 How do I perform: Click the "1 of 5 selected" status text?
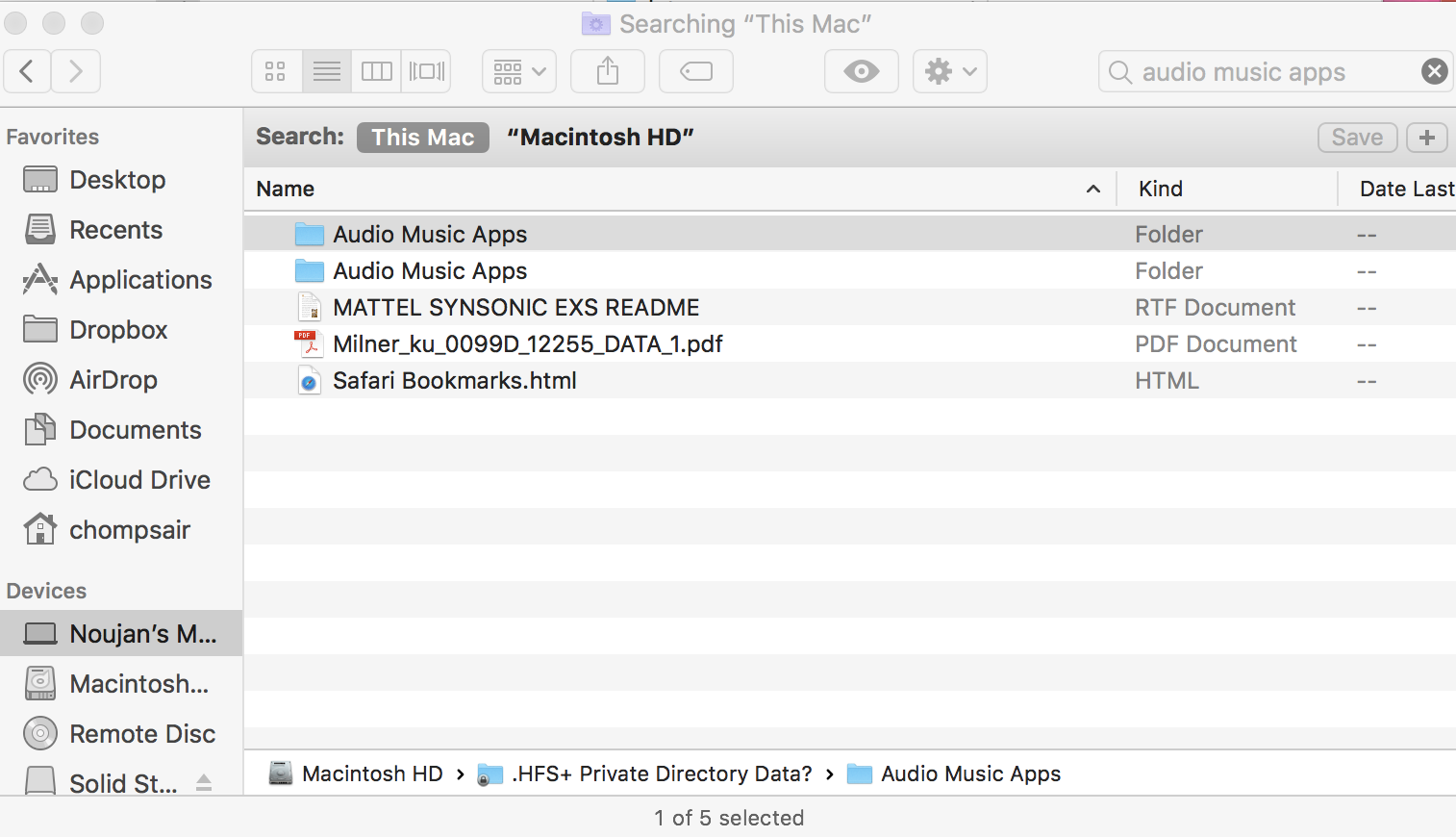coord(729,818)
